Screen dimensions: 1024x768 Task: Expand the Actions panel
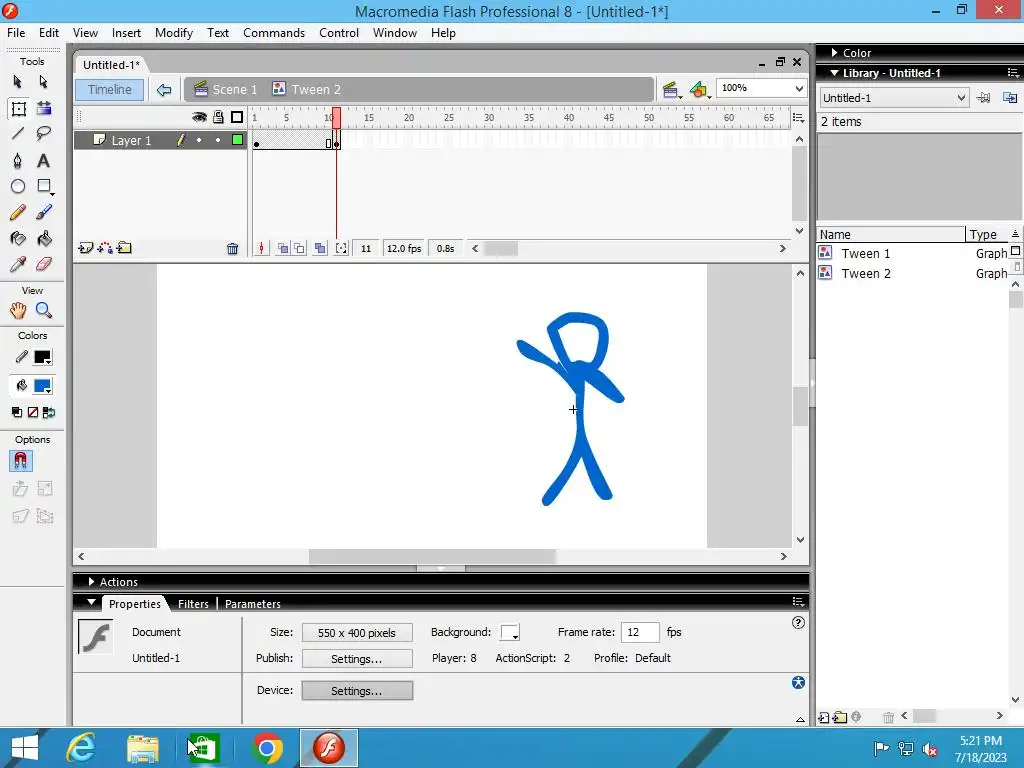click(91, 582)
